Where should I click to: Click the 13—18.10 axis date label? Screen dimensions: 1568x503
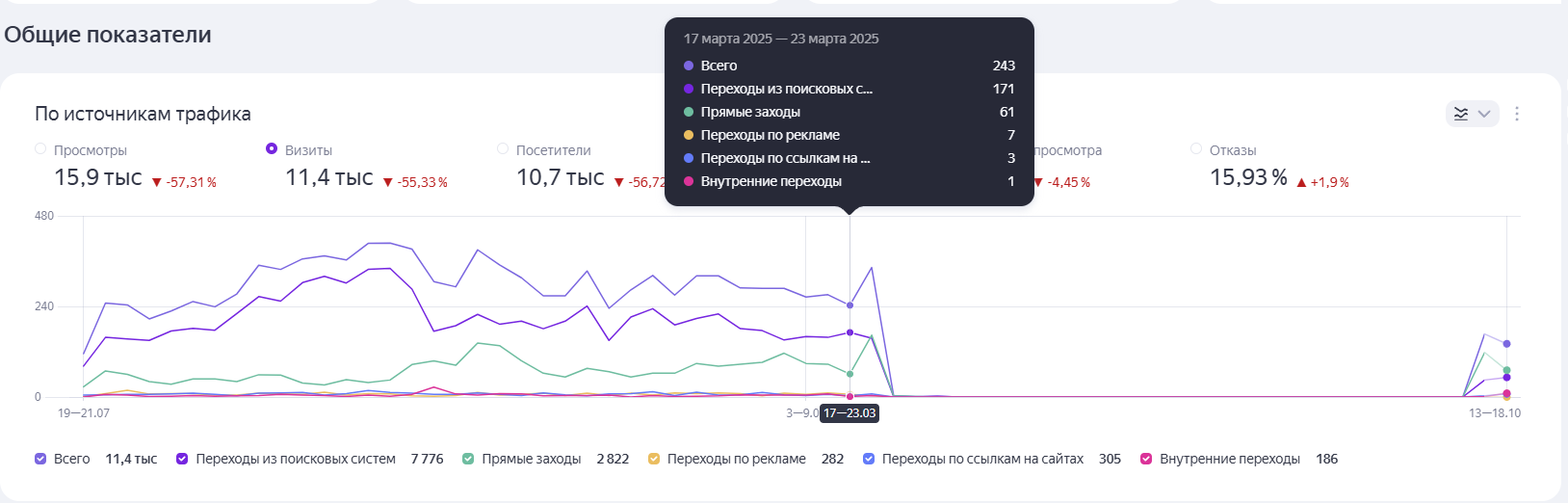coord(1495,413)
